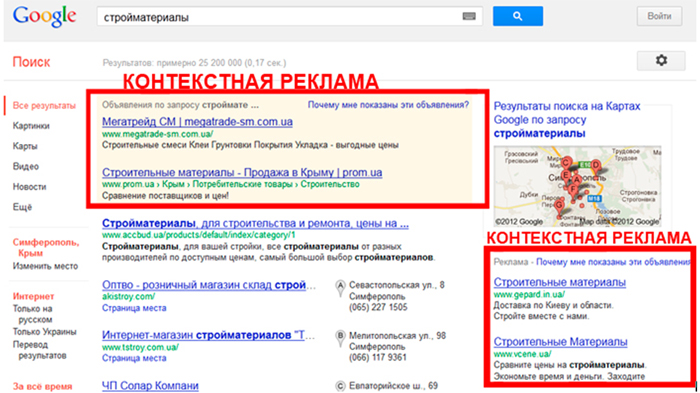Click the address Севастопольская ул., 8
Viewport: 700px width, 393px height.
pyautogui.click(x=397, y=285)
